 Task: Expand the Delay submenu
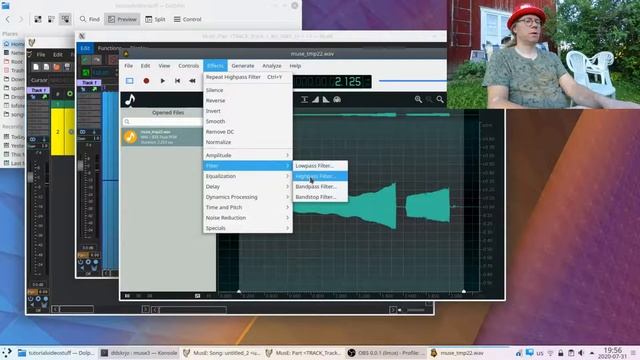[x=248, y=187]
